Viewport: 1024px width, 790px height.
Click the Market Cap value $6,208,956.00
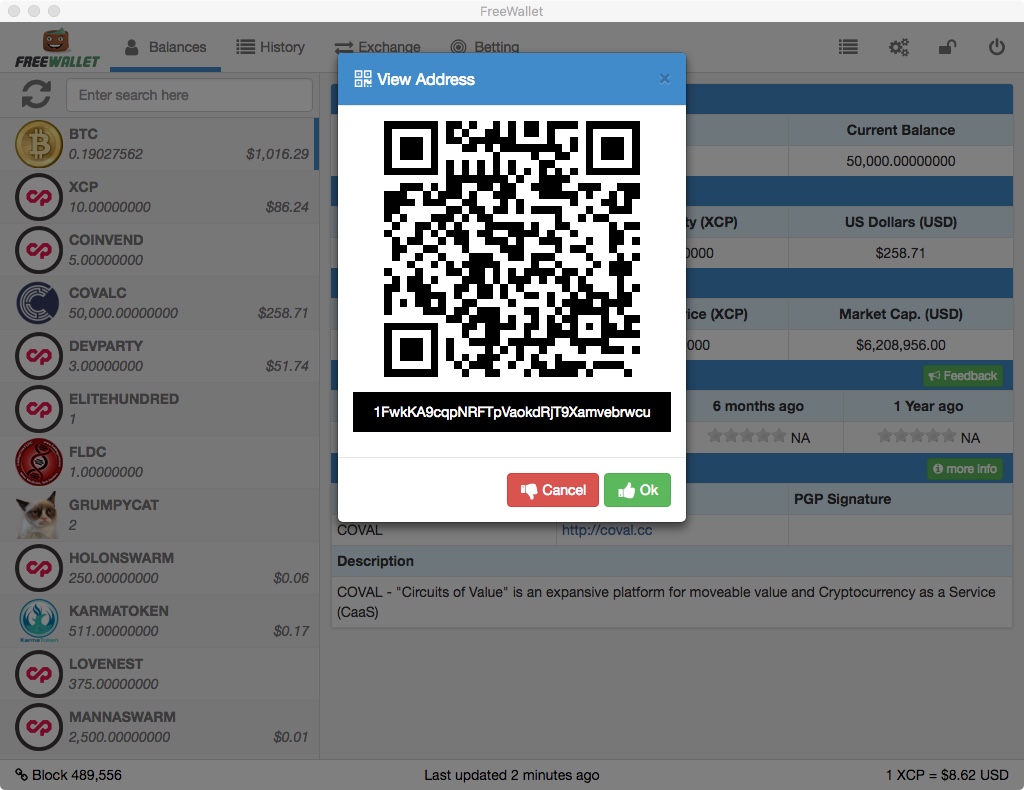point(901,345)
